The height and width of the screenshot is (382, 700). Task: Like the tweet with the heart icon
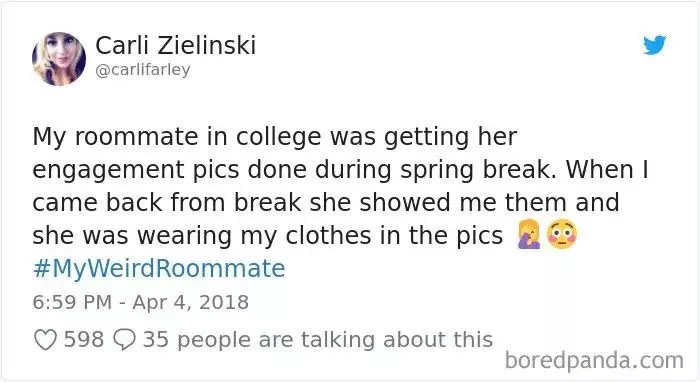tap(46, 340)
